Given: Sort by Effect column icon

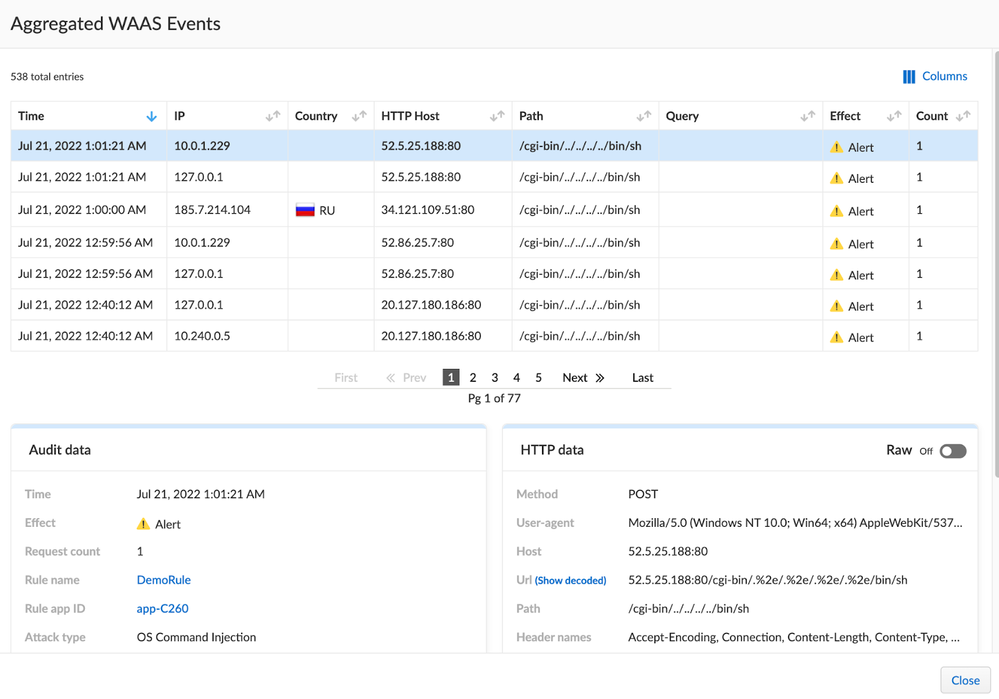Looking at the screenshot, I should point(894,117).
